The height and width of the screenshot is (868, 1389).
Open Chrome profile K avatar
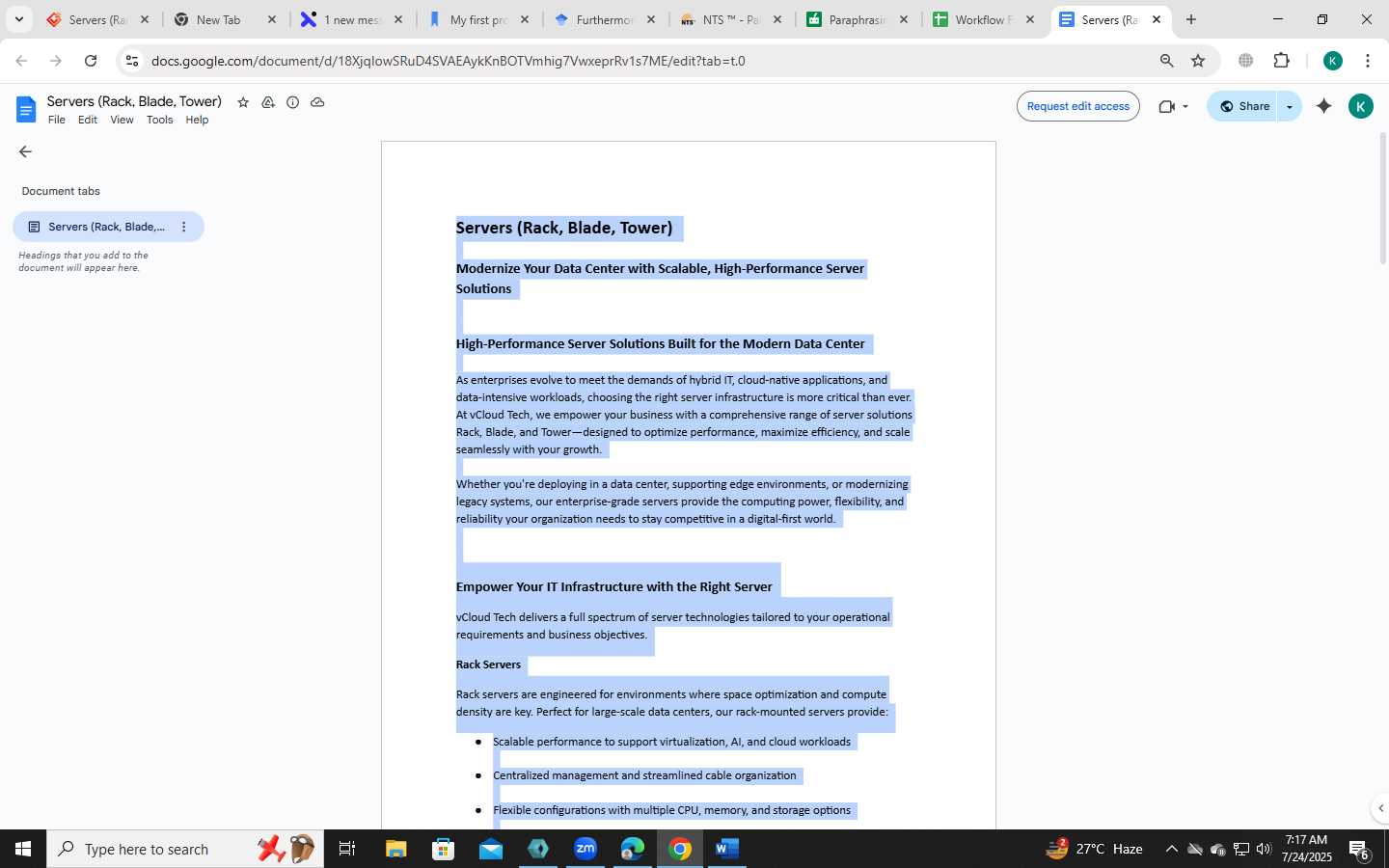(x=1333, y=61)
